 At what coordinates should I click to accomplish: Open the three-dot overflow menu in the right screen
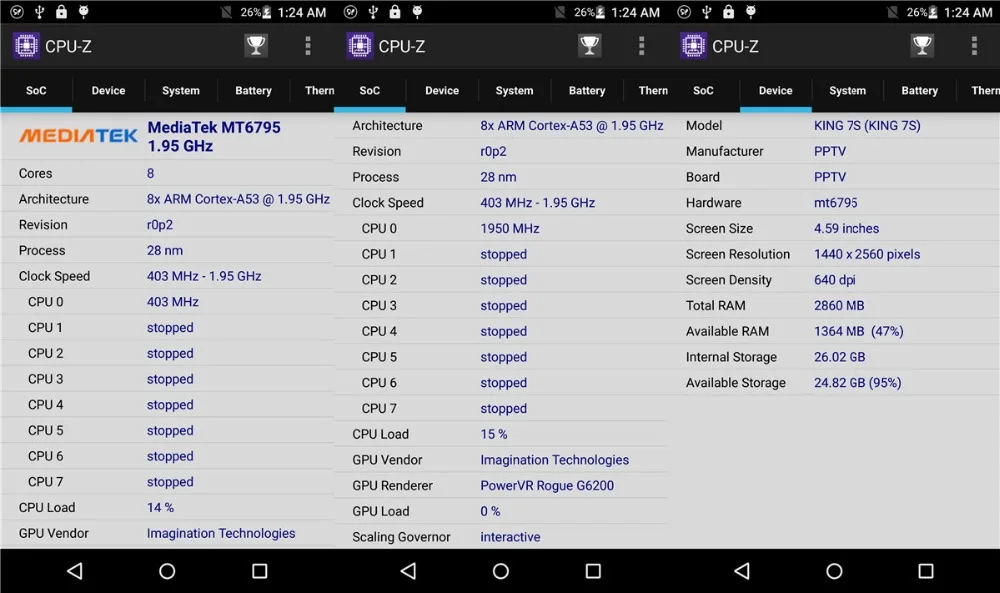[x=974, y=45]
